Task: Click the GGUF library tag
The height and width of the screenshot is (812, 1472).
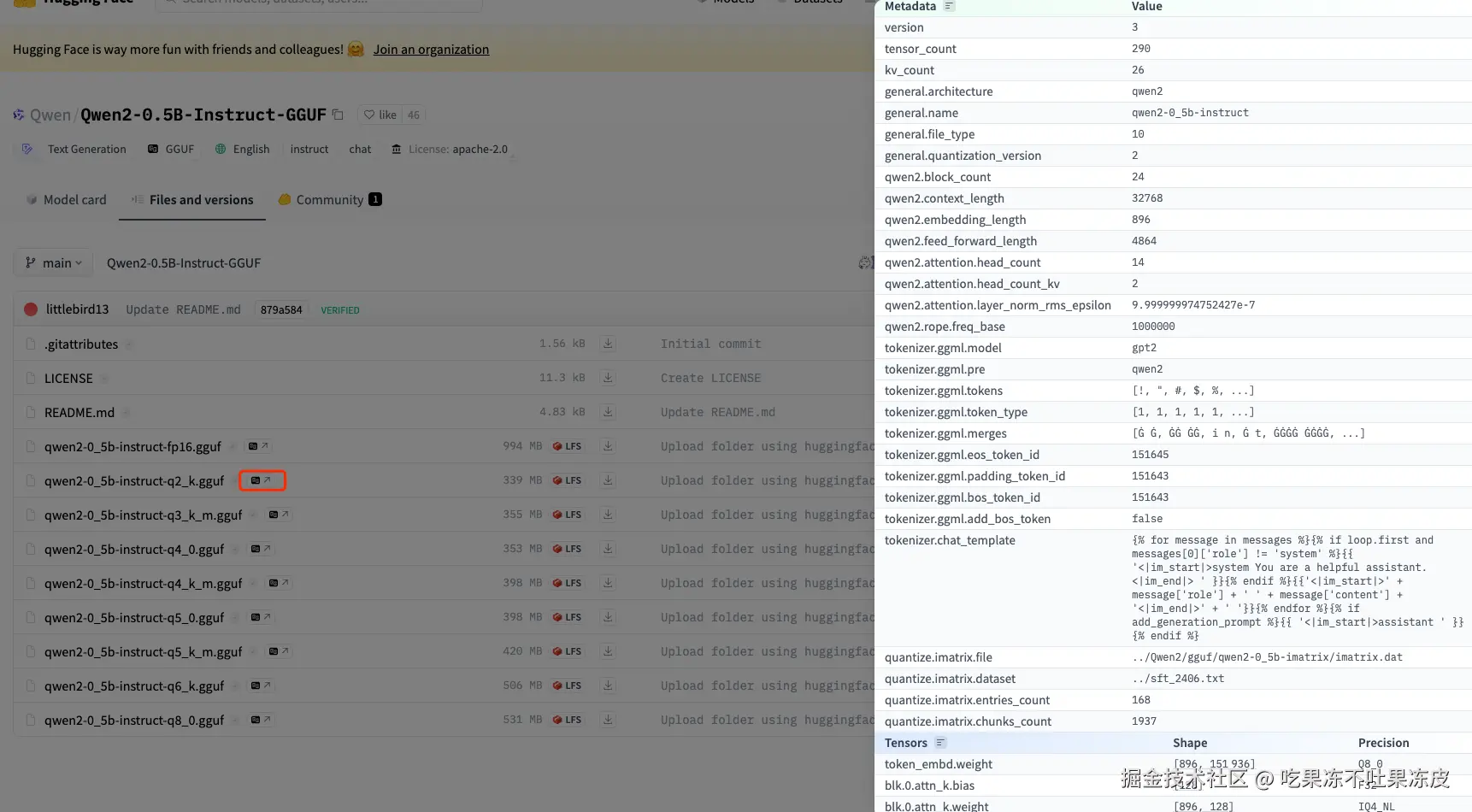Action: pos(171,149)
